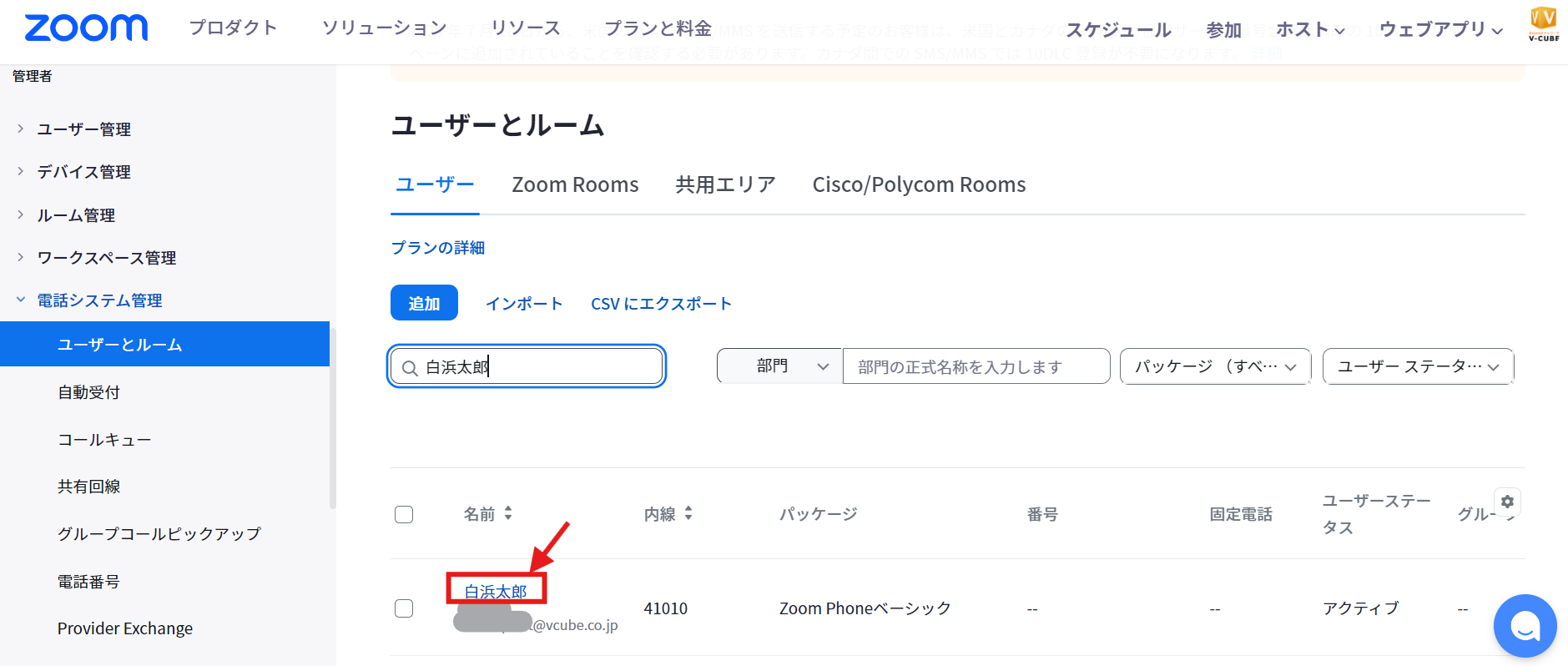Click スケジュール in top bar
This screenshot has height=666, width=1568.
point(1118,29)
